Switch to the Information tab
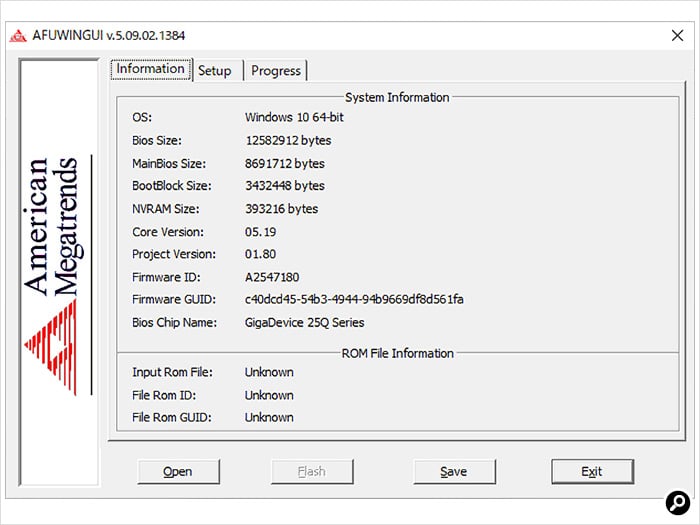700x525 pixels. [151, 69]
